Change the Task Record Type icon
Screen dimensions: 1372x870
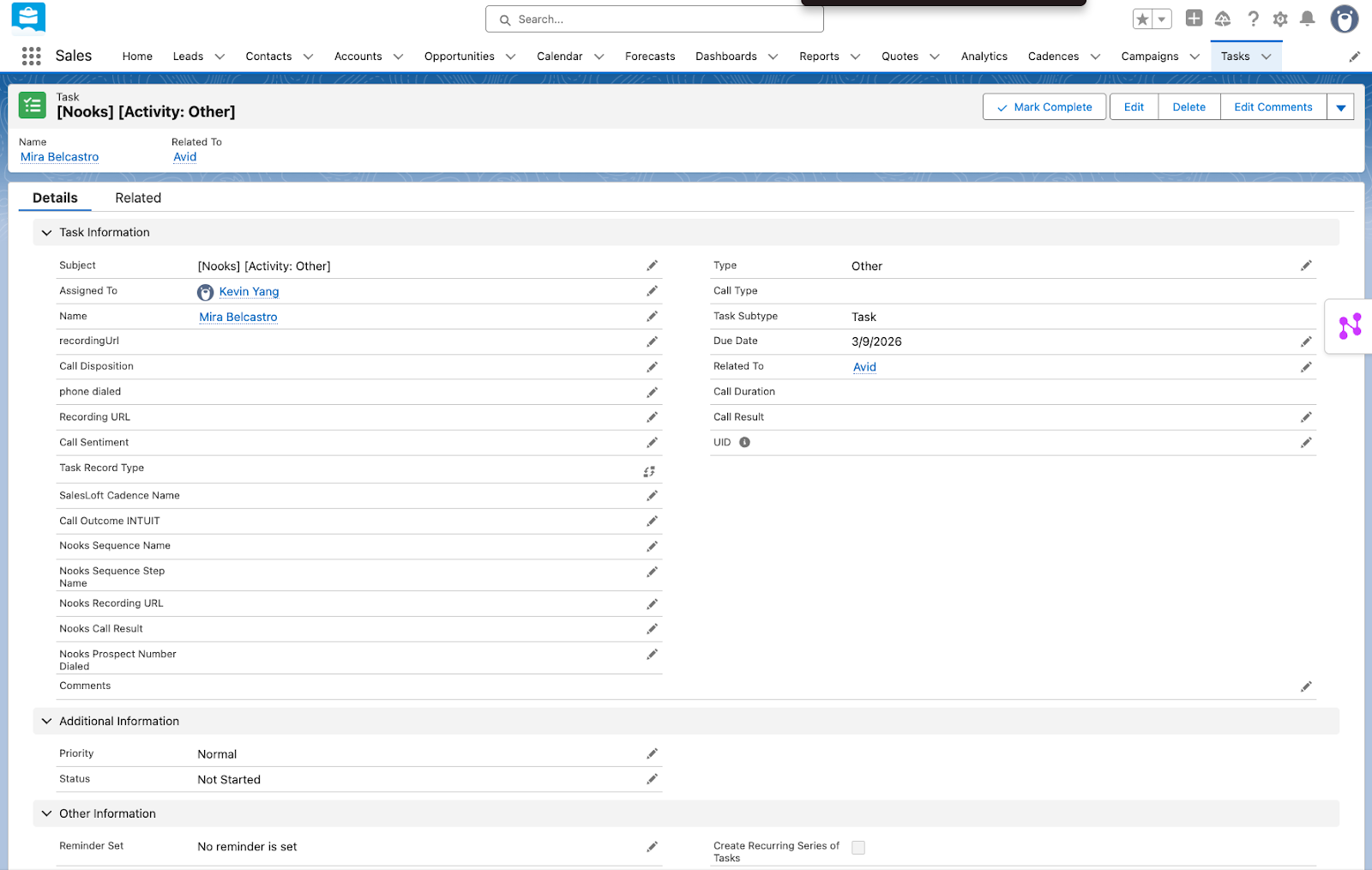coord(649,471)
